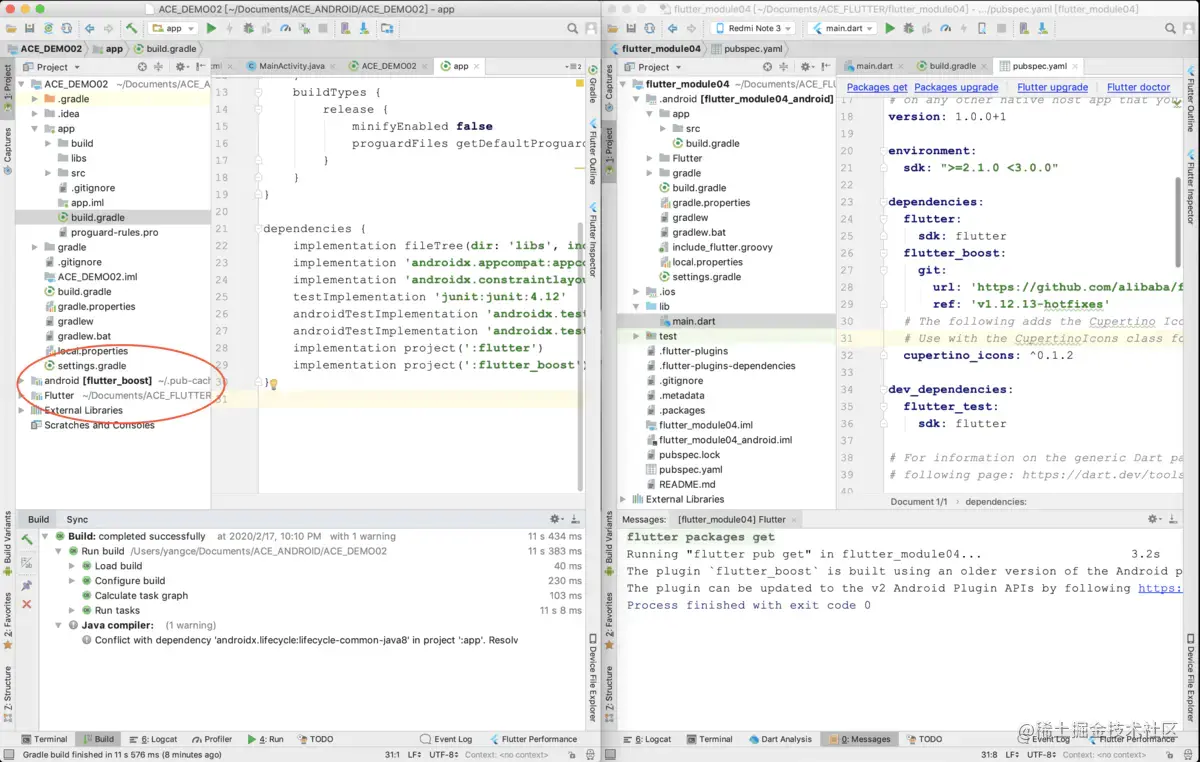Click ACE_DEMO02 breadcrumb in navigation bar
Image resolution: width=1200 pixels, height=762 pixels.
(46, 48)
